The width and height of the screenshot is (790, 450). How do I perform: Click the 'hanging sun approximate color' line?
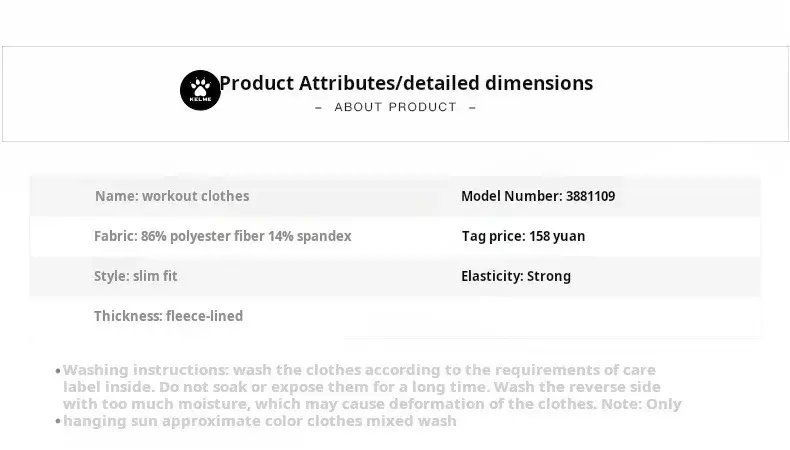[260, 421]
